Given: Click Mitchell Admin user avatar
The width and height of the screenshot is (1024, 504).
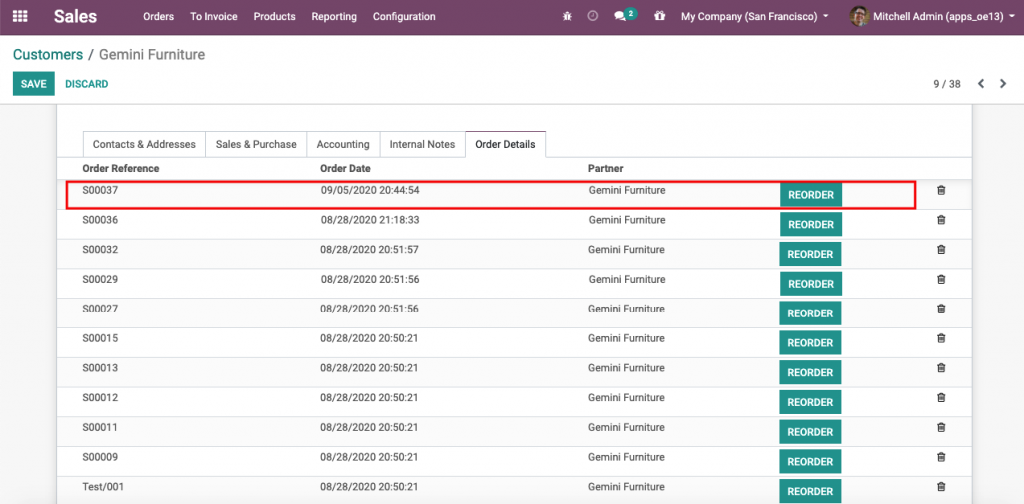Looking at the screenshot, I should pyautogui.click(x=859, y=16).
